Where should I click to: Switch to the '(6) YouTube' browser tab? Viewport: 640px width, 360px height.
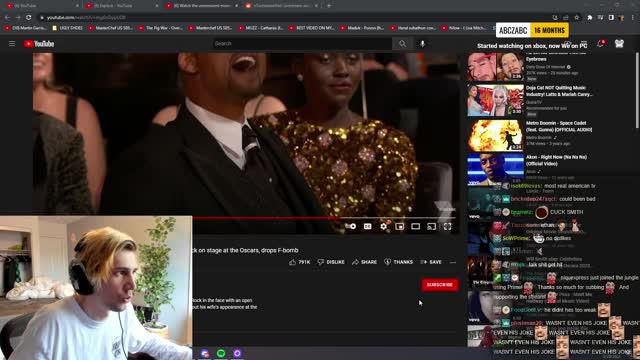(x=41, y=6)
